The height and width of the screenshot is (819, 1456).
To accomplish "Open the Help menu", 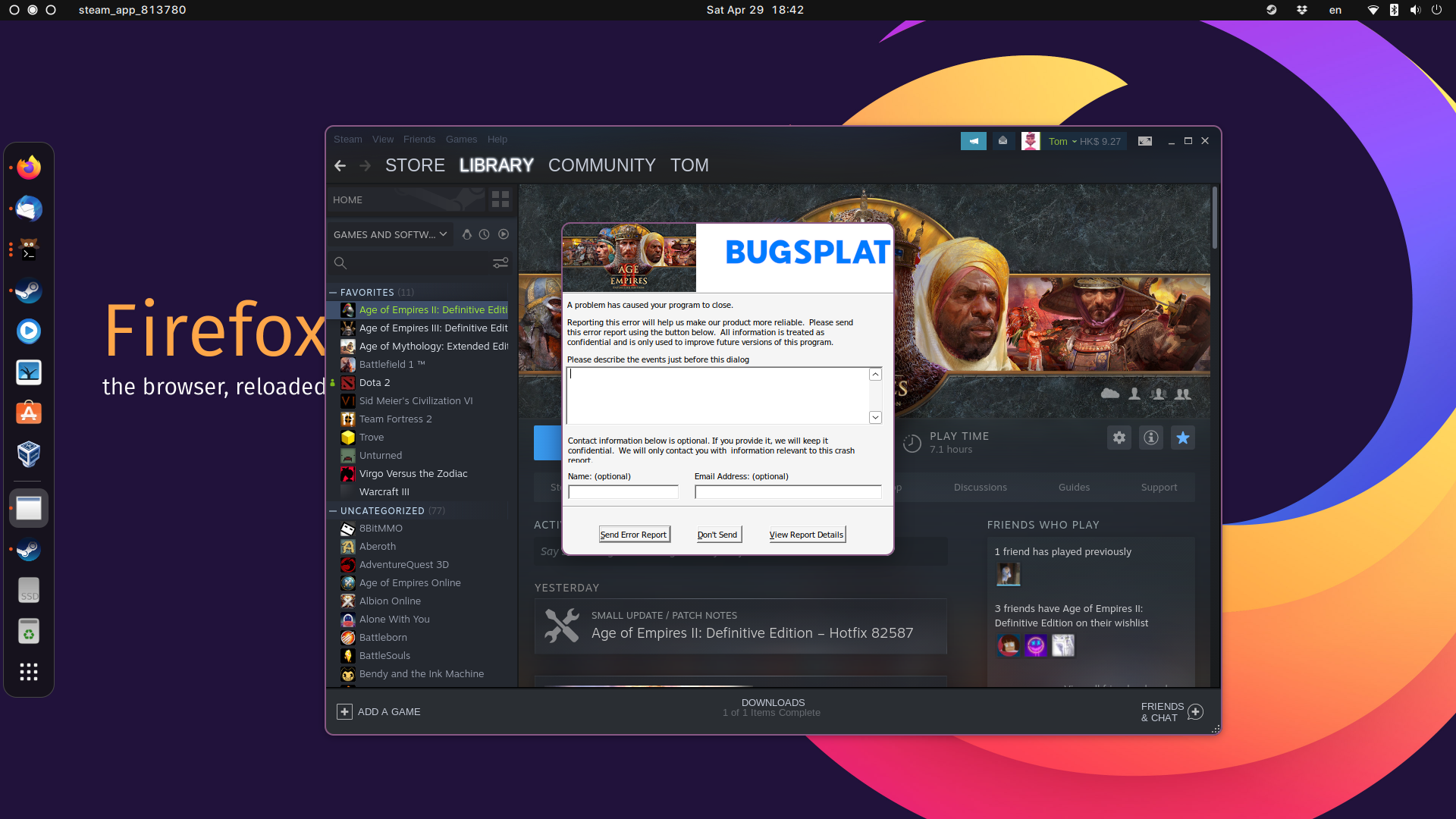I will 497,140.
